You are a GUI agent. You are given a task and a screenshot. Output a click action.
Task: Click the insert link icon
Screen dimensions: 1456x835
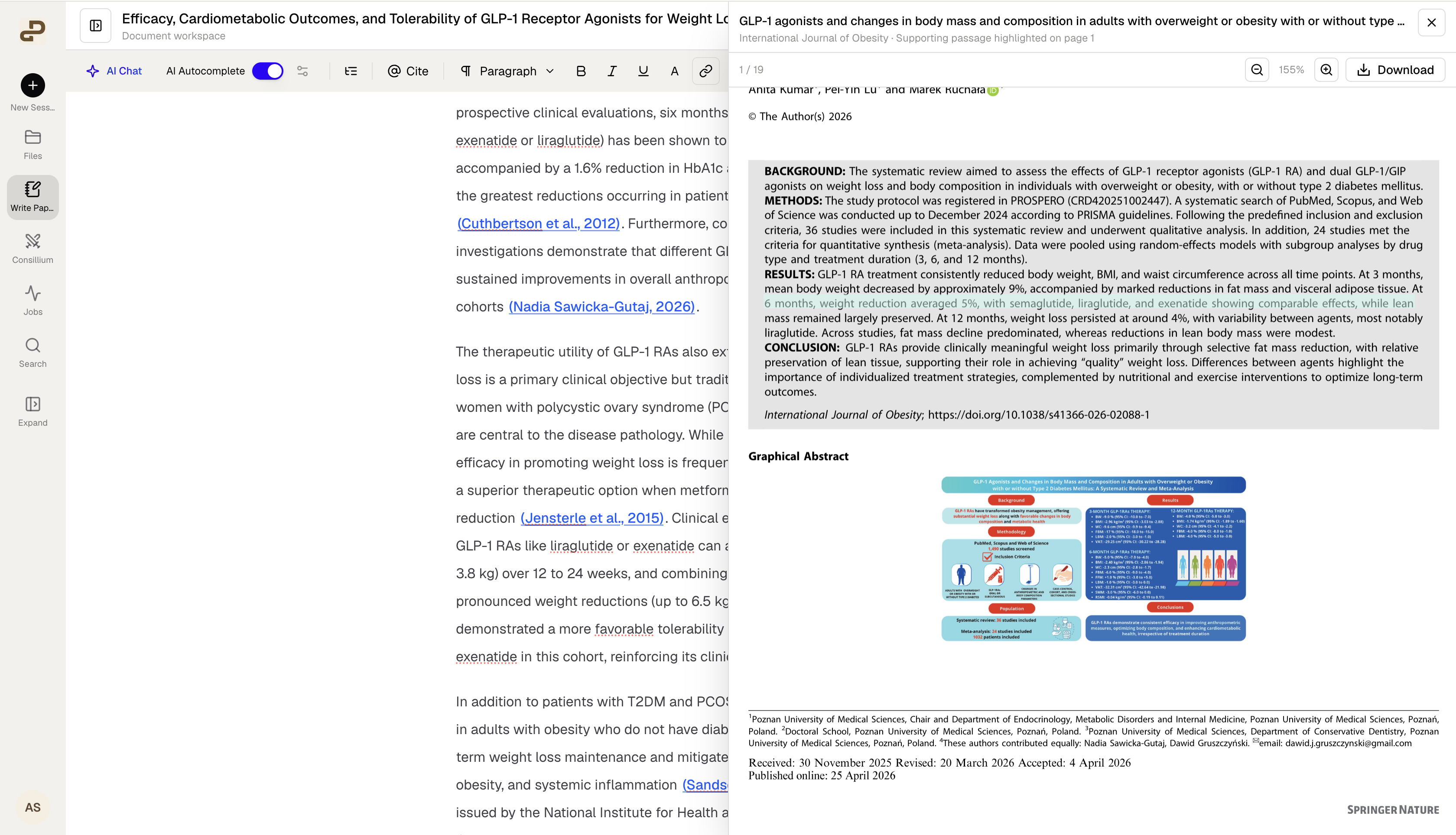point(705,71)
